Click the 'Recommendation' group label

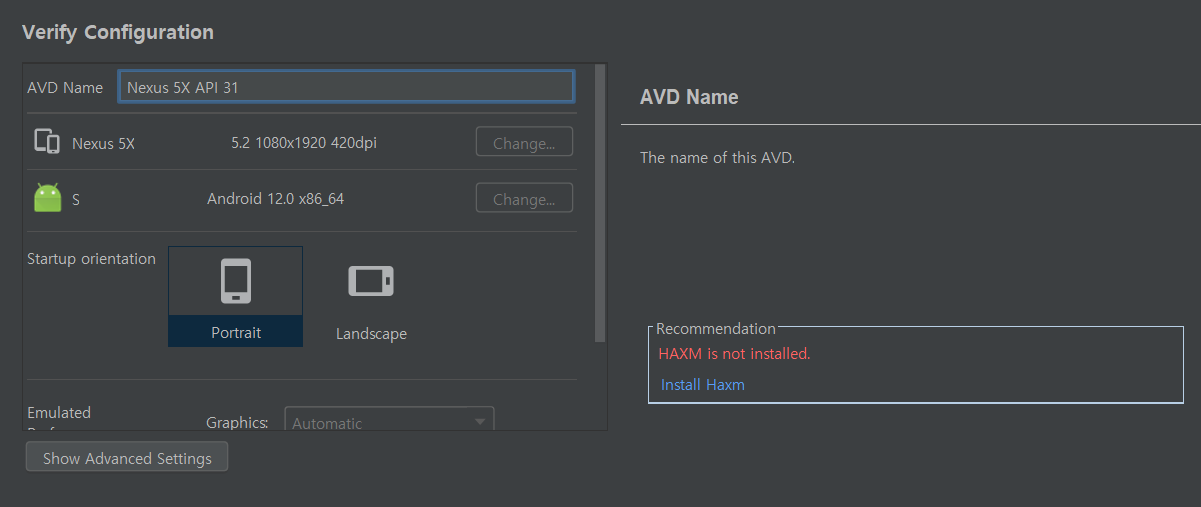(716, 328)
